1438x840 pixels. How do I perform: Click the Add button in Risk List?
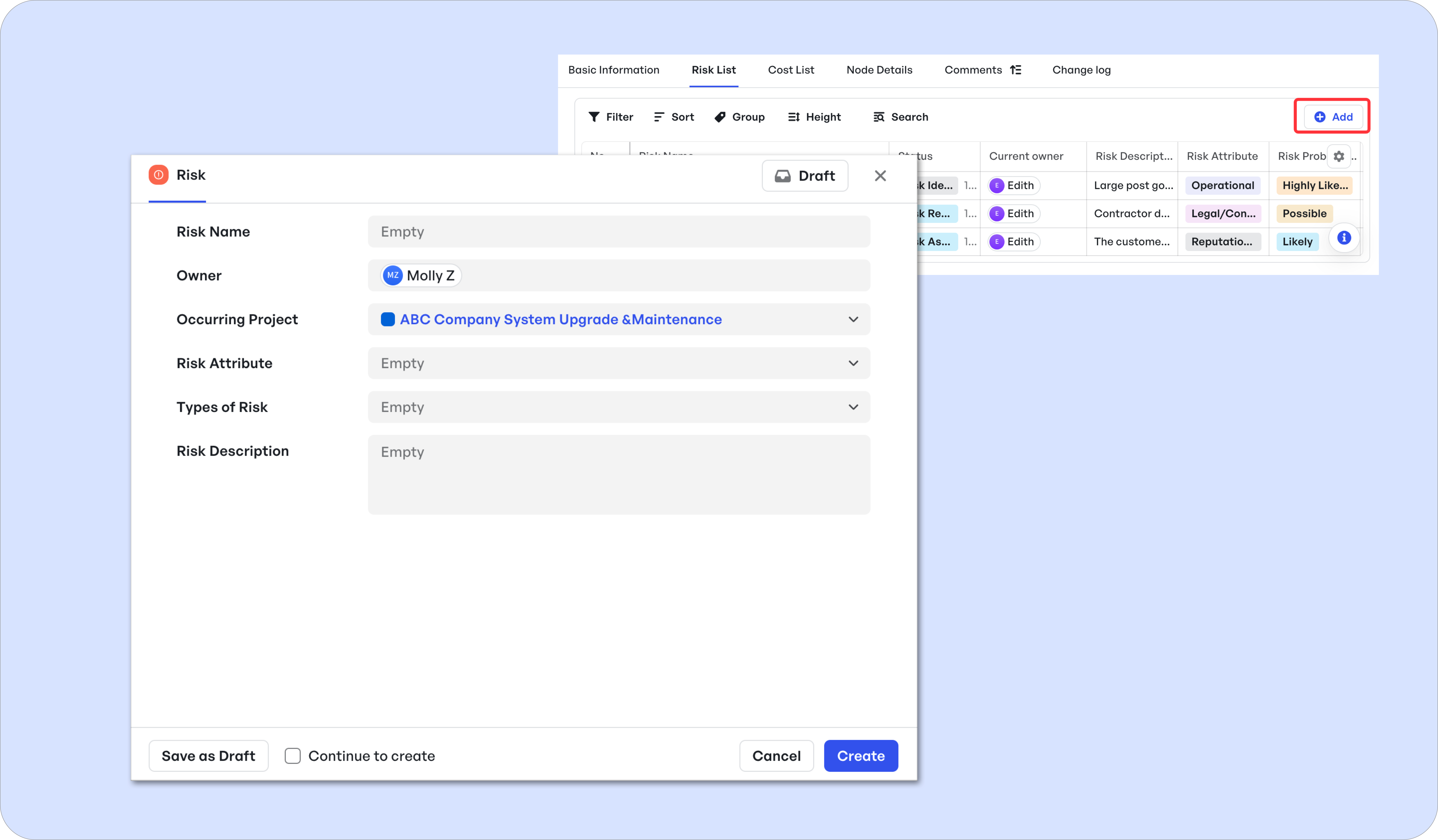point(1333,117)
